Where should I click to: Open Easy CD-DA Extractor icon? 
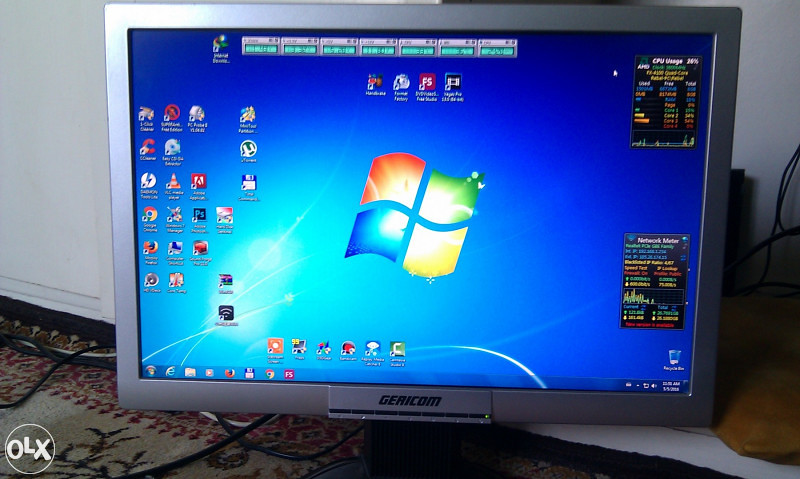[172, 152]
